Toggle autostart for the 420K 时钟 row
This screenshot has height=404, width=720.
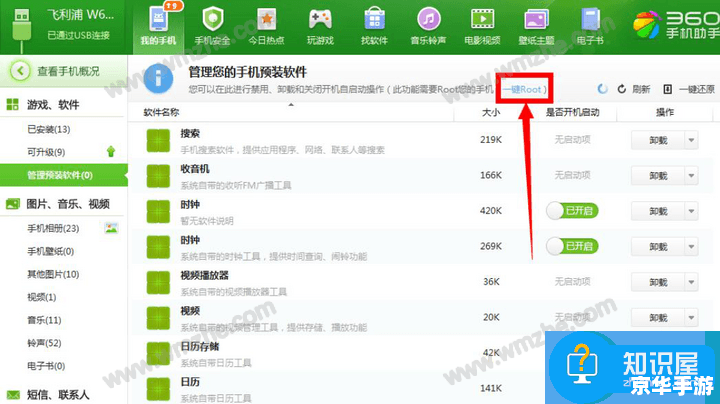tap(572, 211)
